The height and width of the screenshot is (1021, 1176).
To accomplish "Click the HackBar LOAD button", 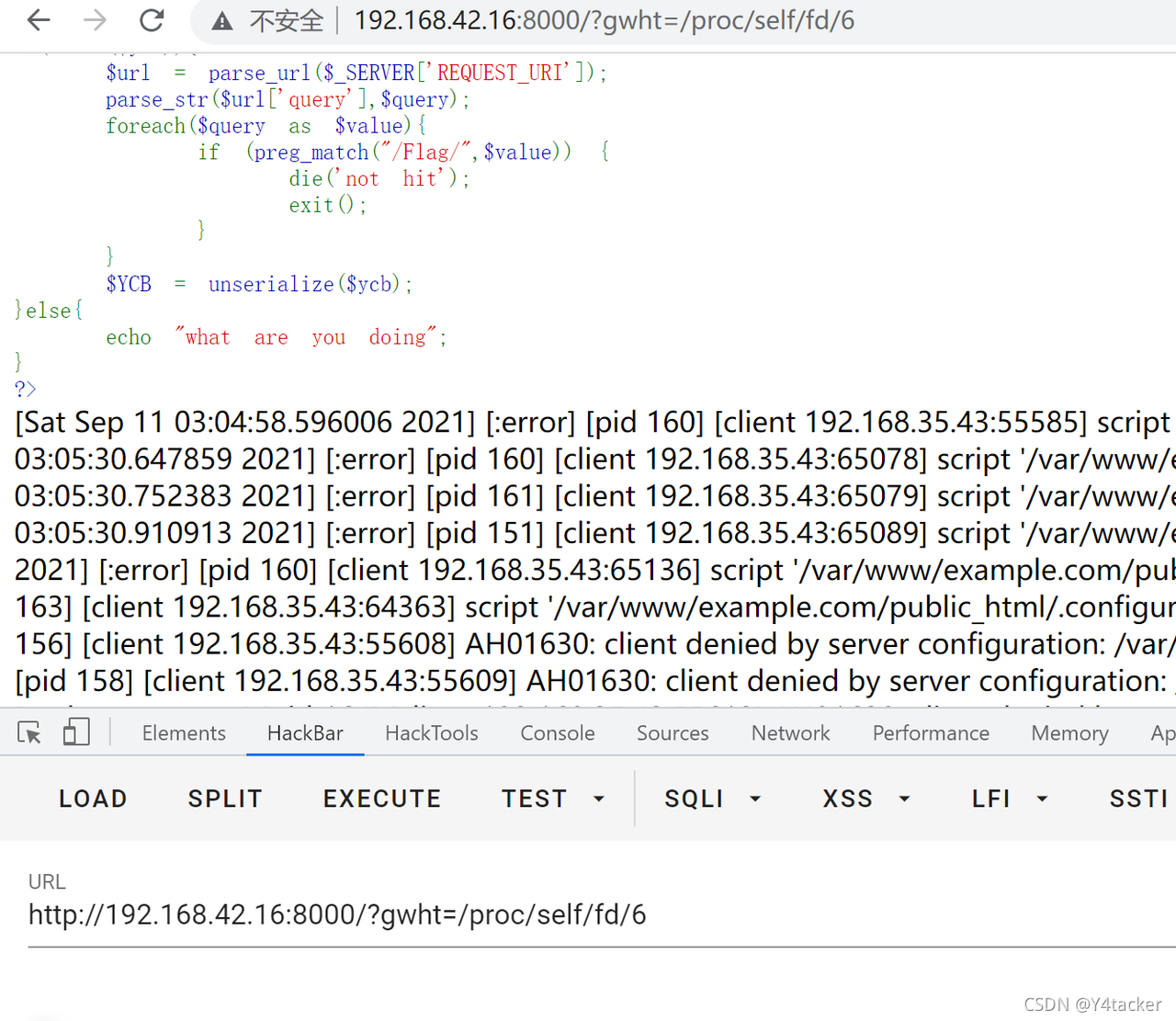I will click(93, 799).
